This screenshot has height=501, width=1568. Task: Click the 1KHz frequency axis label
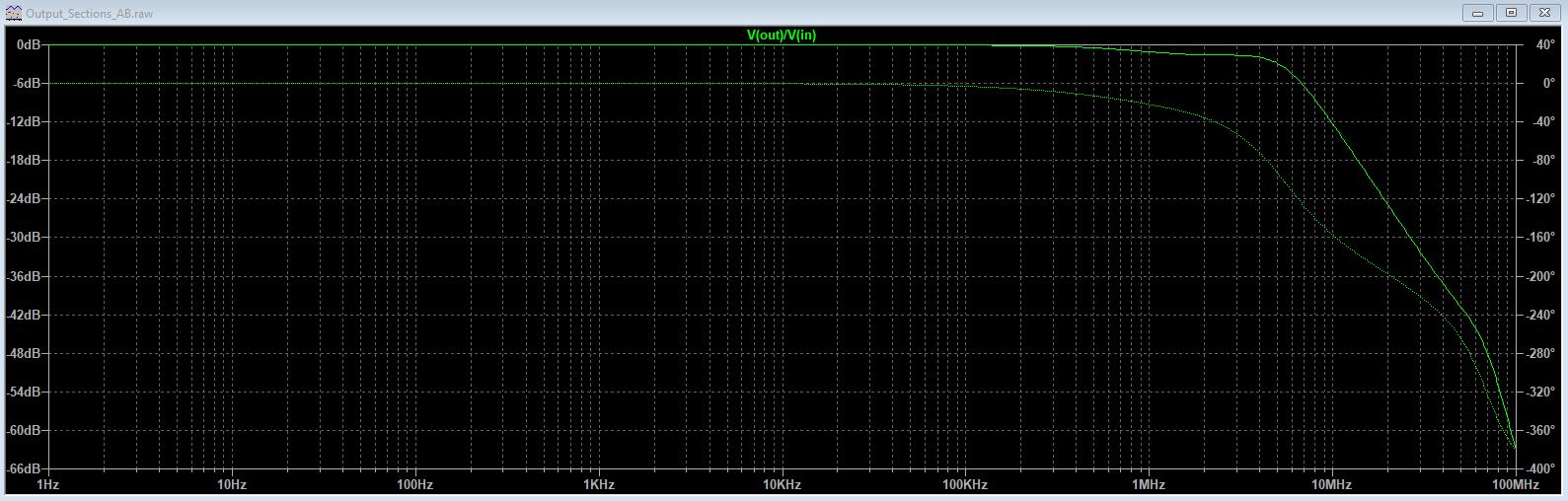[598, 485]
